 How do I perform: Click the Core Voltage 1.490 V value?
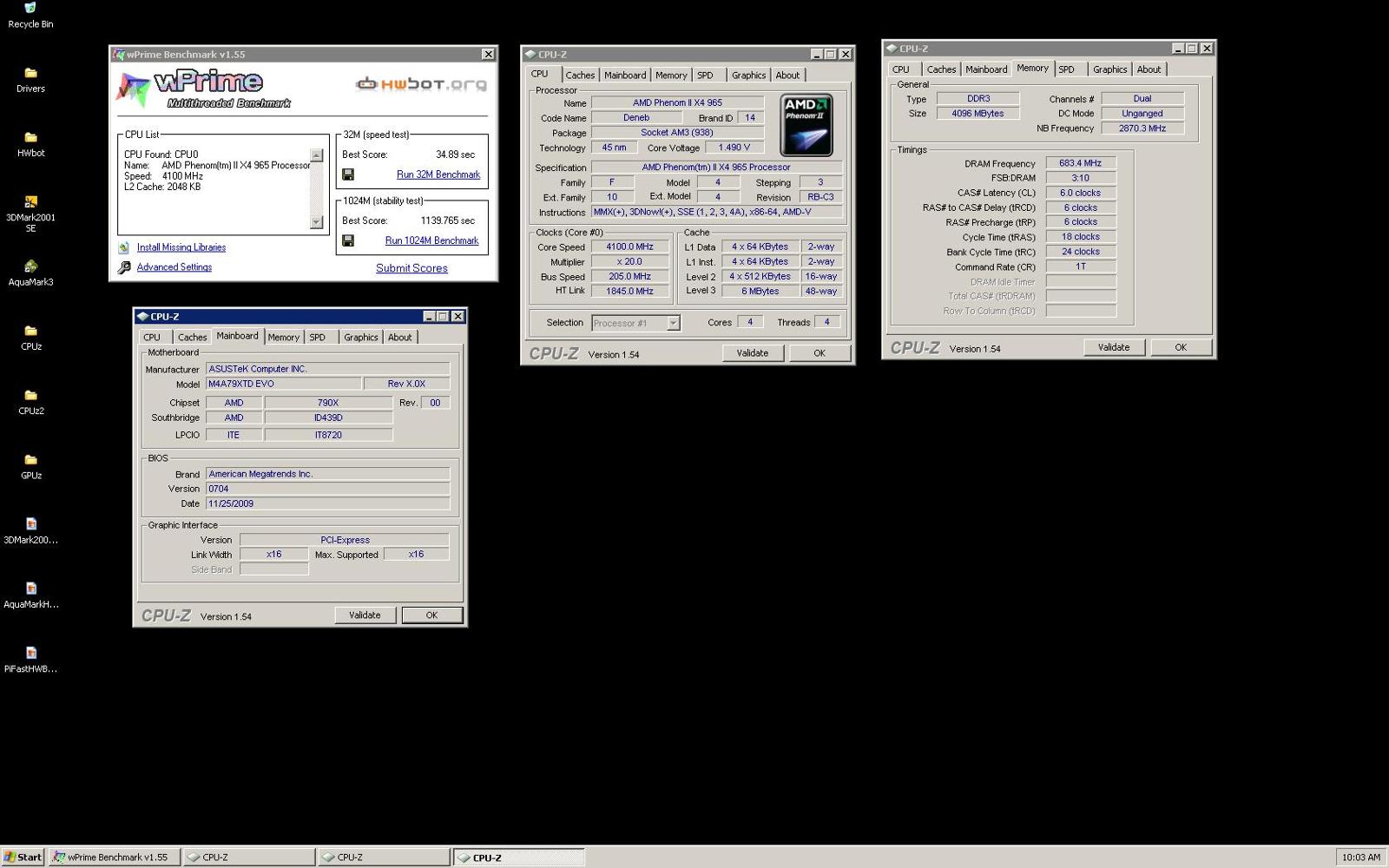click(734, 148)
